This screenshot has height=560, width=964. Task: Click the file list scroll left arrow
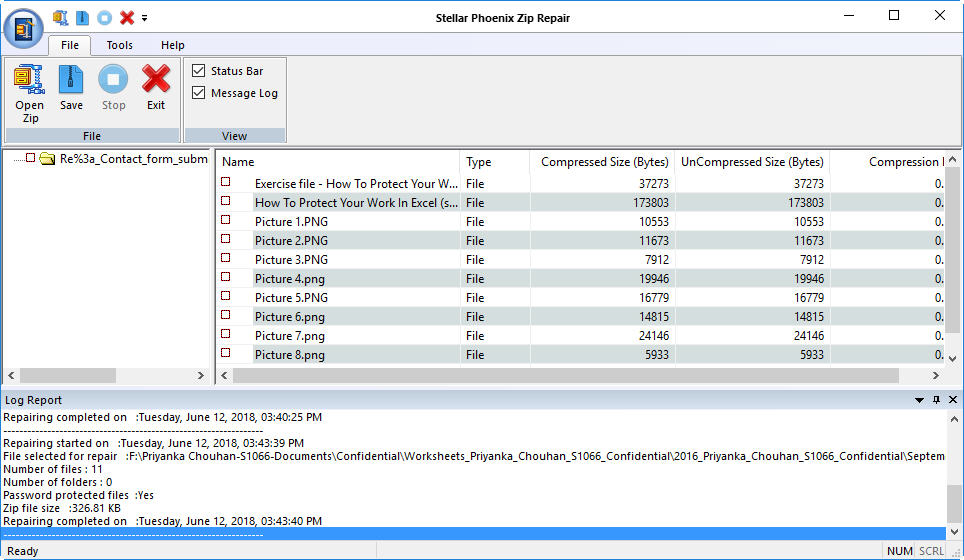click(x=224, y=375)
